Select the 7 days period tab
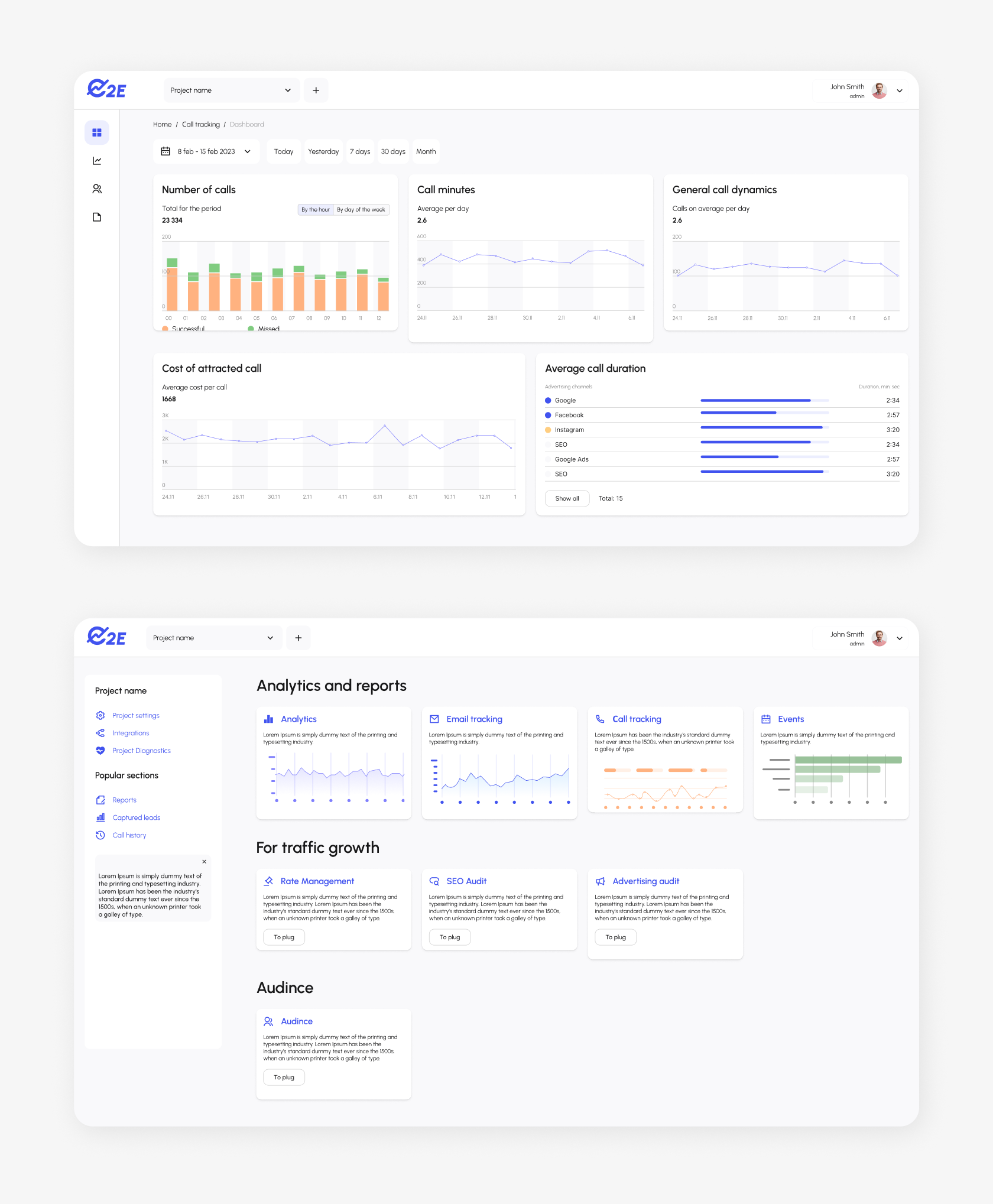Viewport: 993px width, 1204px height. 359,152
